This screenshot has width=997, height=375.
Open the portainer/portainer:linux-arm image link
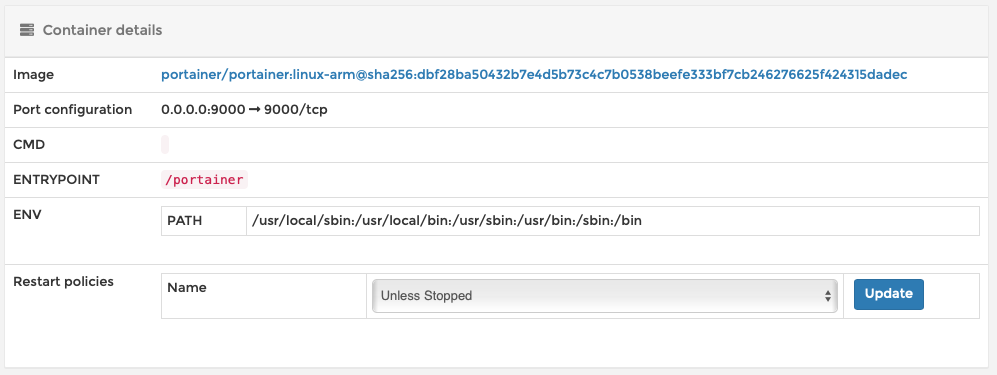coord(534,75)
